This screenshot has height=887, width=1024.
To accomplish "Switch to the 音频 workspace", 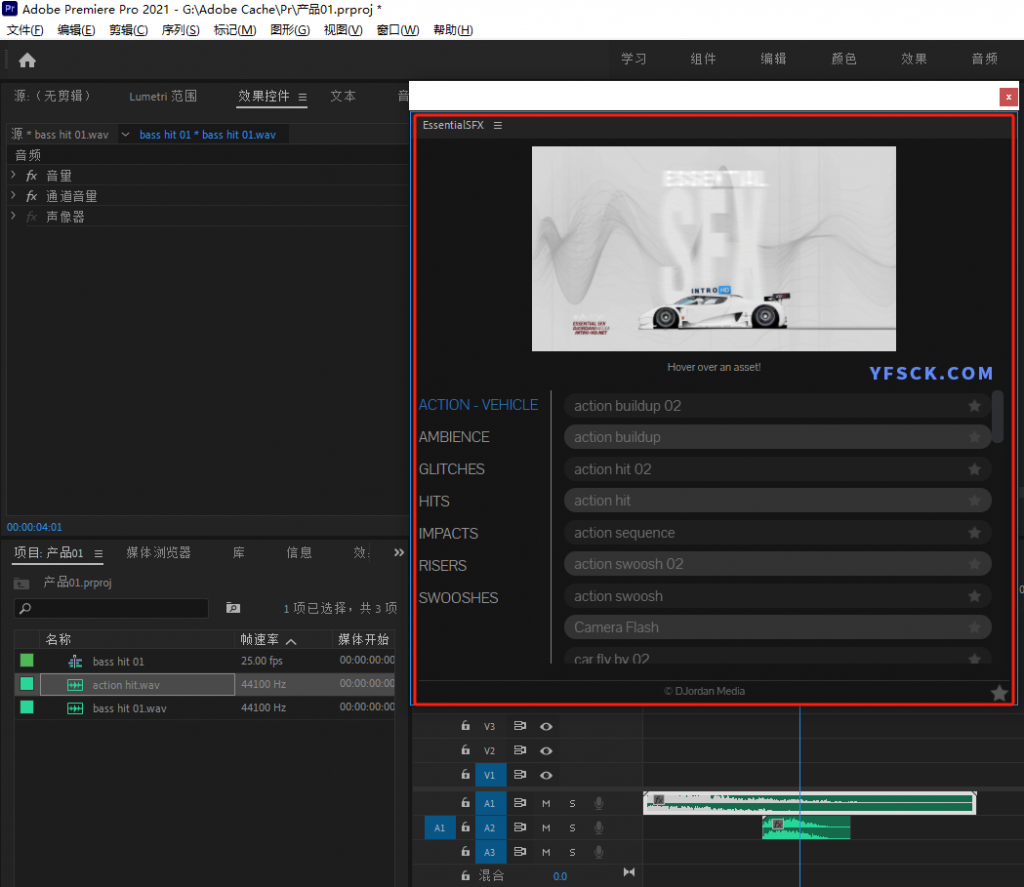I will 984,59.
